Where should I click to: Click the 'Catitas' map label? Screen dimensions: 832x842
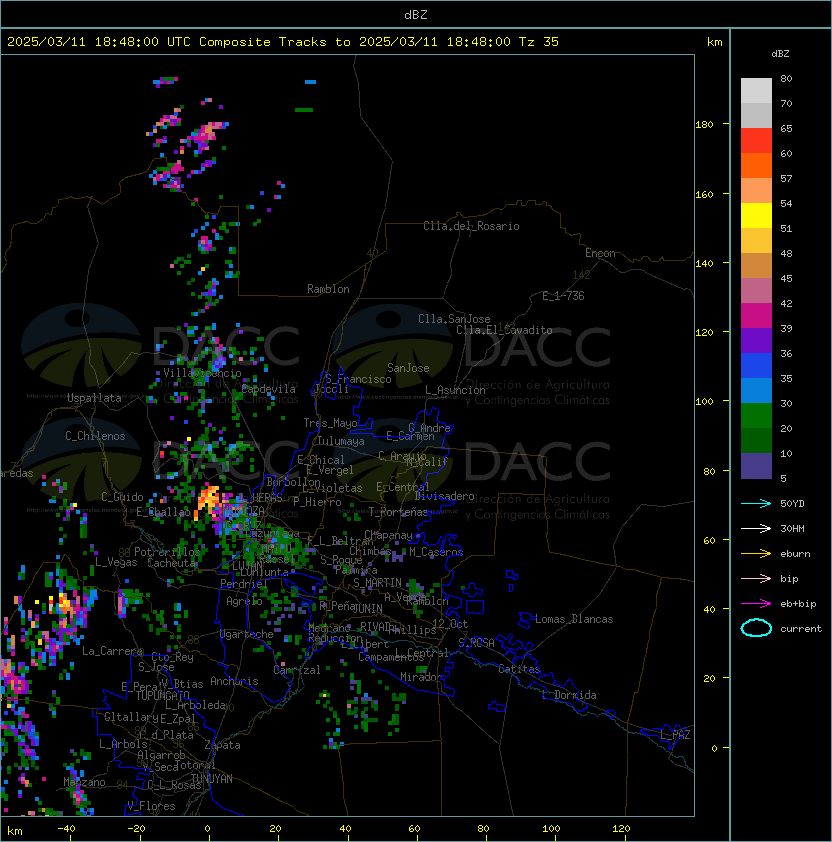(x=519, y=669)
